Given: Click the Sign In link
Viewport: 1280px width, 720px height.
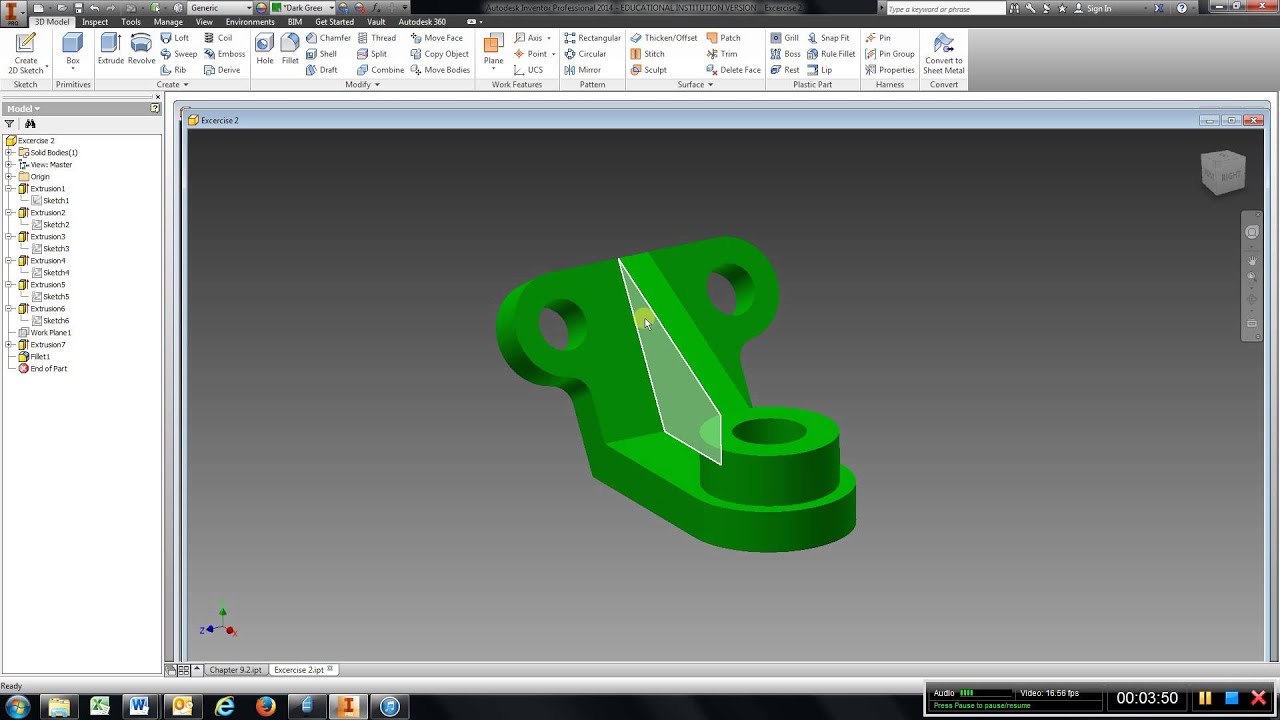Looking at the screenshot, I should pyautogui.click(x=1098, y=9).
